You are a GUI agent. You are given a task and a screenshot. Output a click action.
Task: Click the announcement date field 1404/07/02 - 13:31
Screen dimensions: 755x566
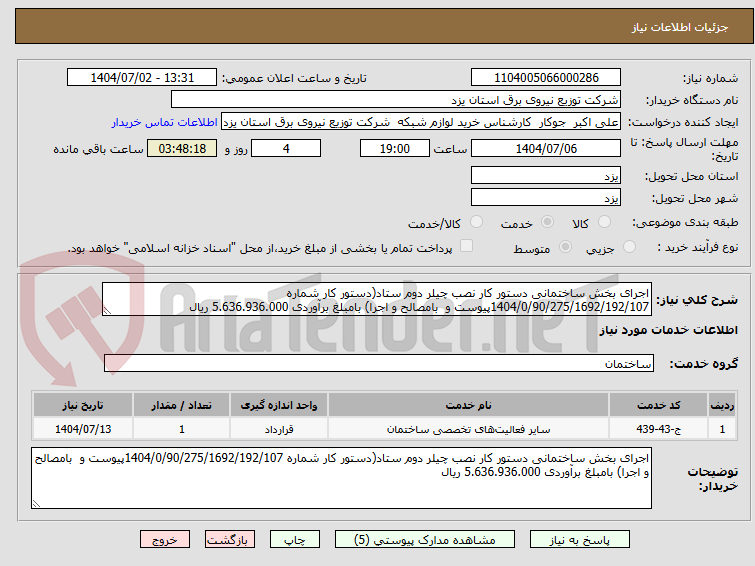click(142, 78)
